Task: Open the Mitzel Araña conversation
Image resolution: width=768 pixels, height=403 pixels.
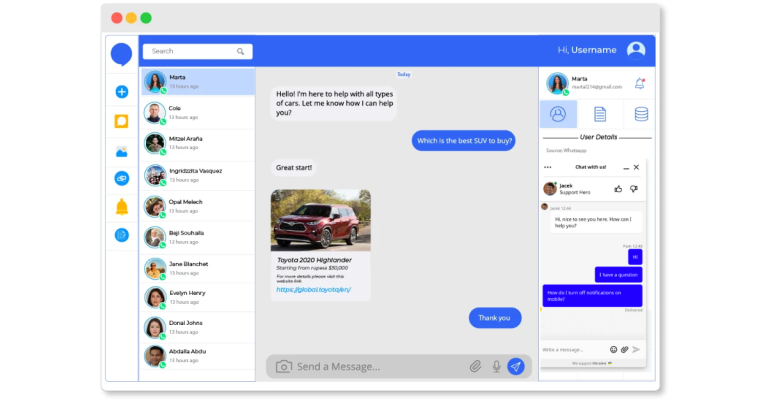Action: (197, 143)
